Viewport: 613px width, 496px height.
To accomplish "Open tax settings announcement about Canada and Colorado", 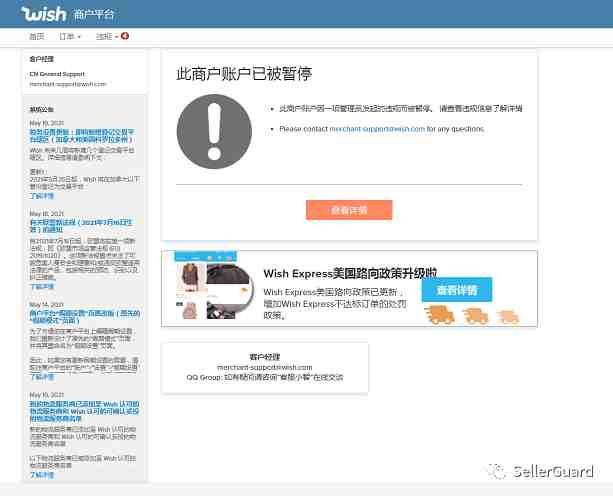I will point(82,136).
